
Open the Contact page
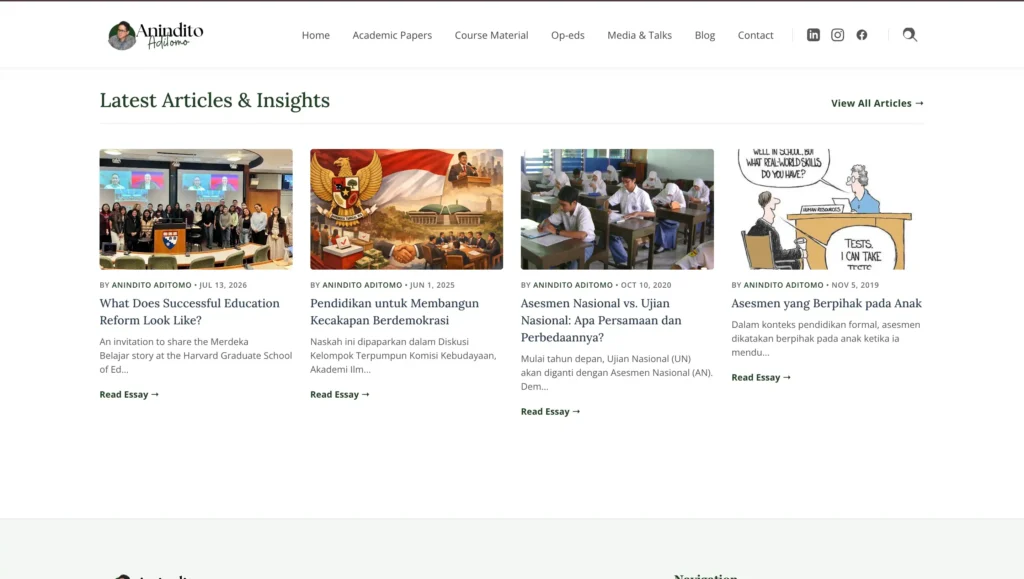click(x=755, y=35)
